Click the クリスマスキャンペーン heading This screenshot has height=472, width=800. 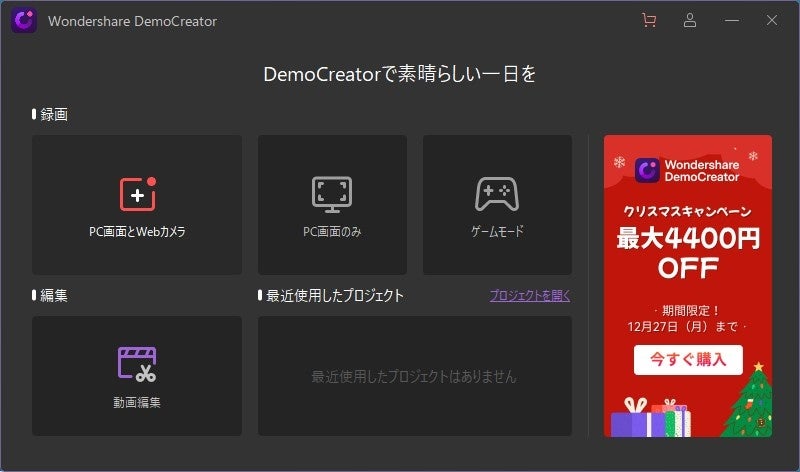[687, 211]
